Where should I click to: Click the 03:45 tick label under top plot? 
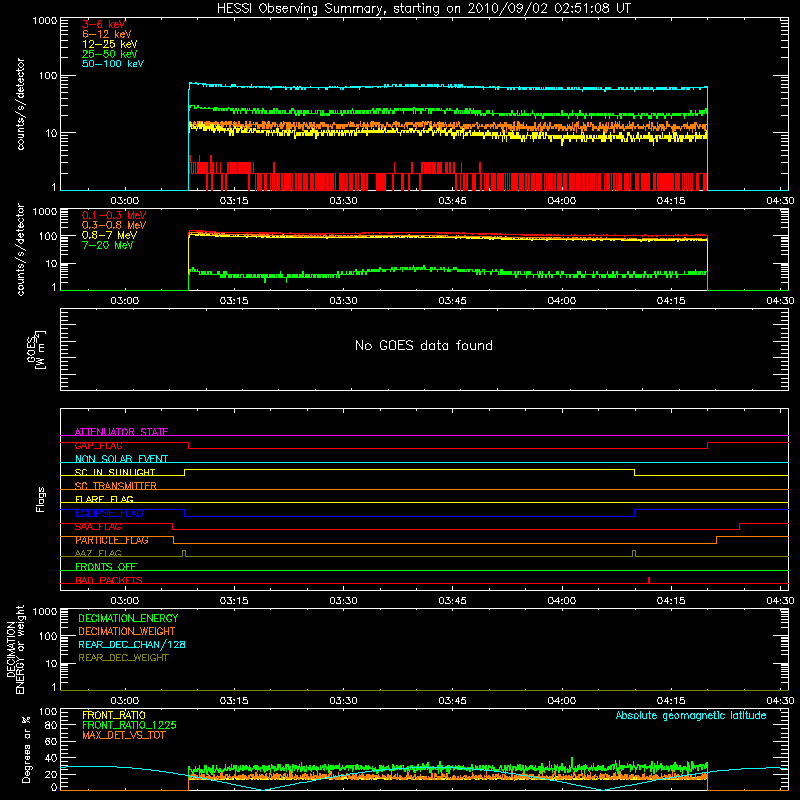[x=452, y=201]
